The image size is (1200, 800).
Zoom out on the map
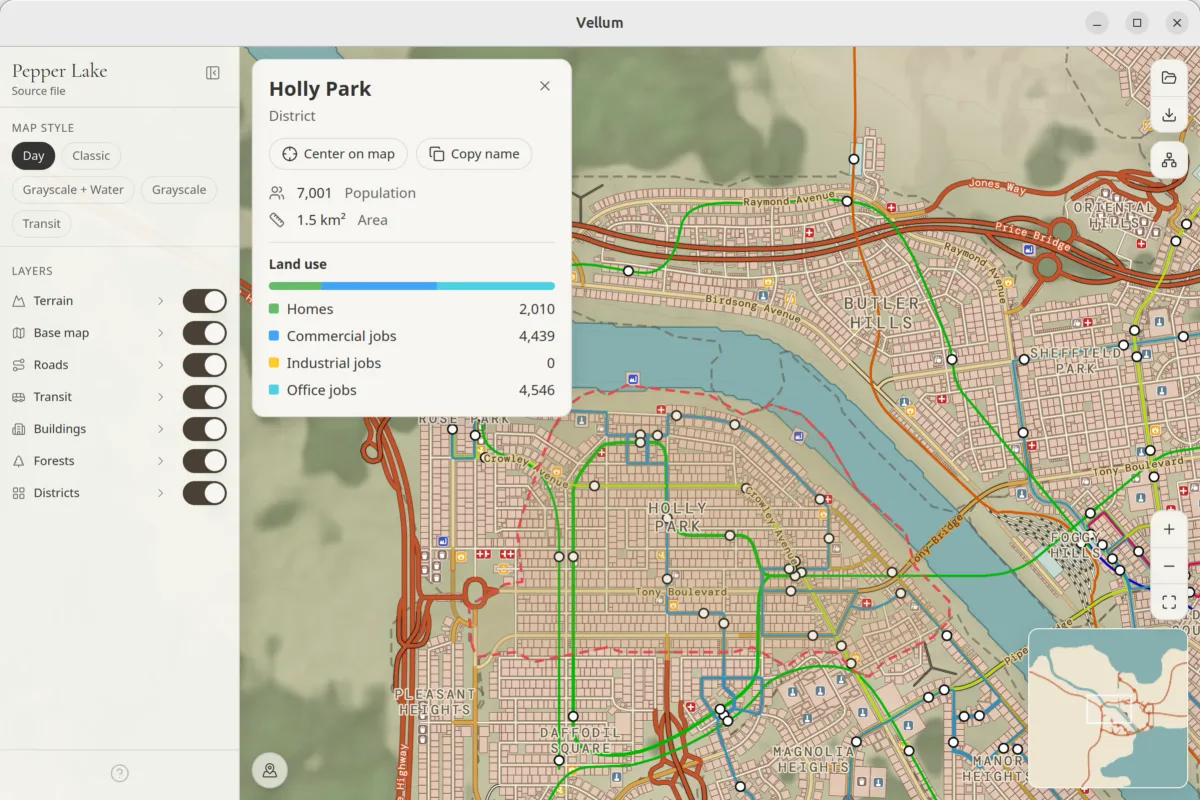[1169, 566]
